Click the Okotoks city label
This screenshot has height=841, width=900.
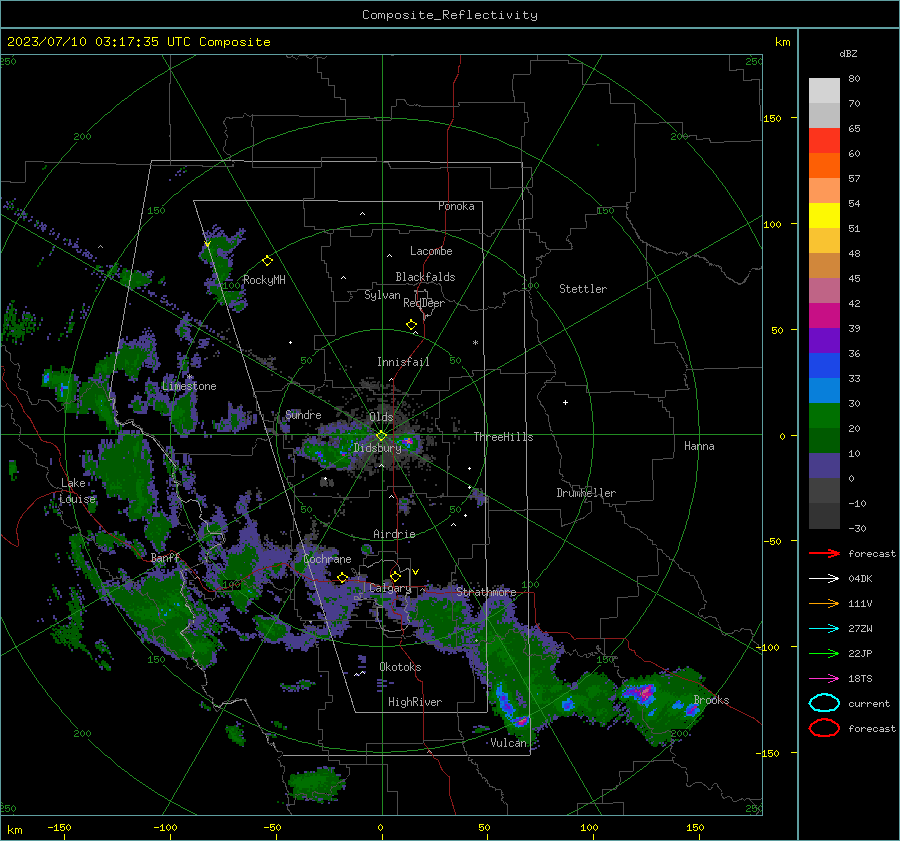pos(400,667)
